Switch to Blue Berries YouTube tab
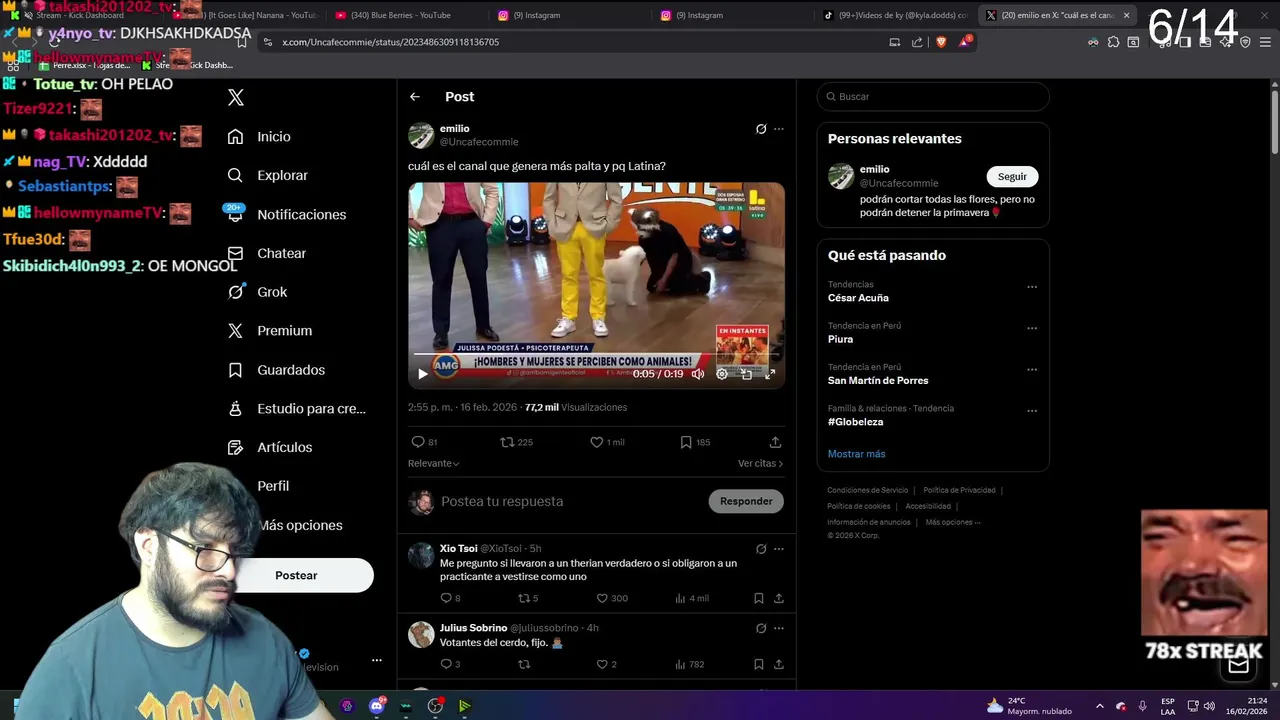The height and width of the screenshot is (720, 1280). [401, 15]
